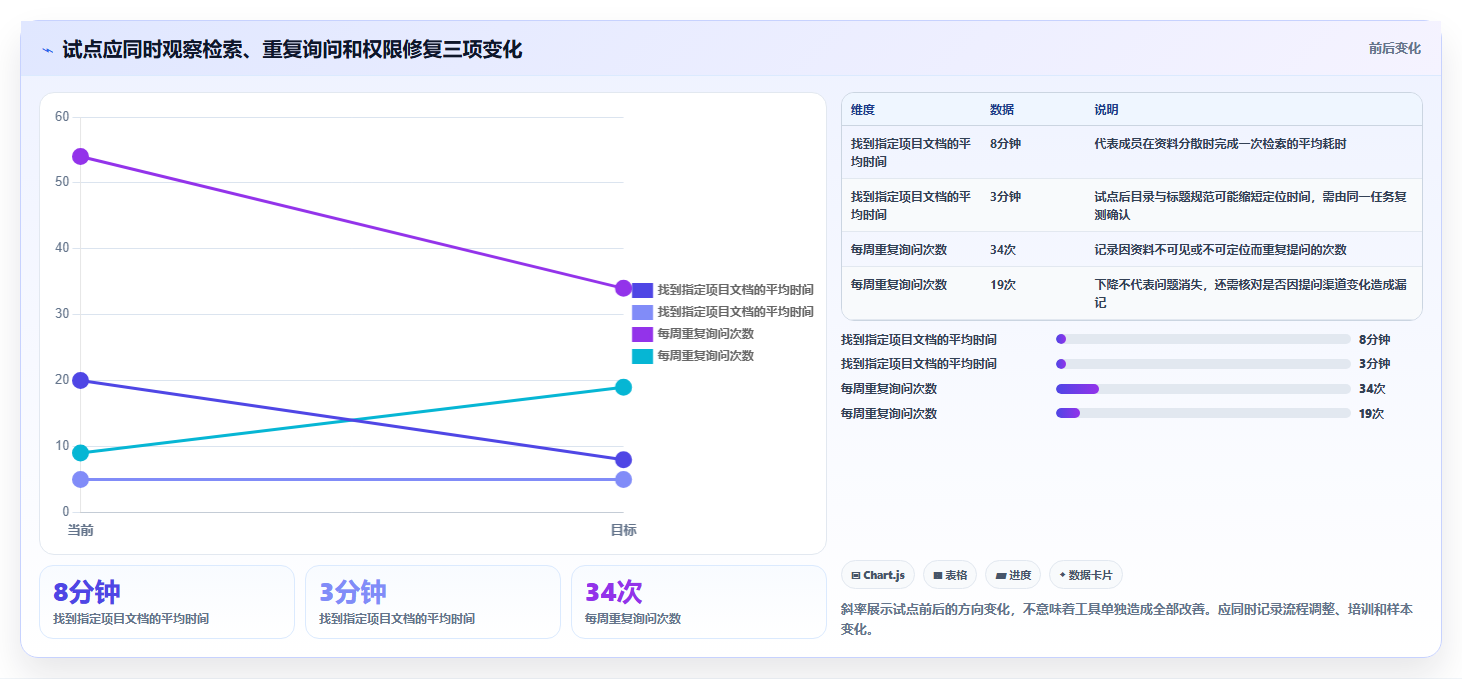
Task: Click legend text beside the dark indigo swatch
Action: pyautogui.click(x=735, y=290)
